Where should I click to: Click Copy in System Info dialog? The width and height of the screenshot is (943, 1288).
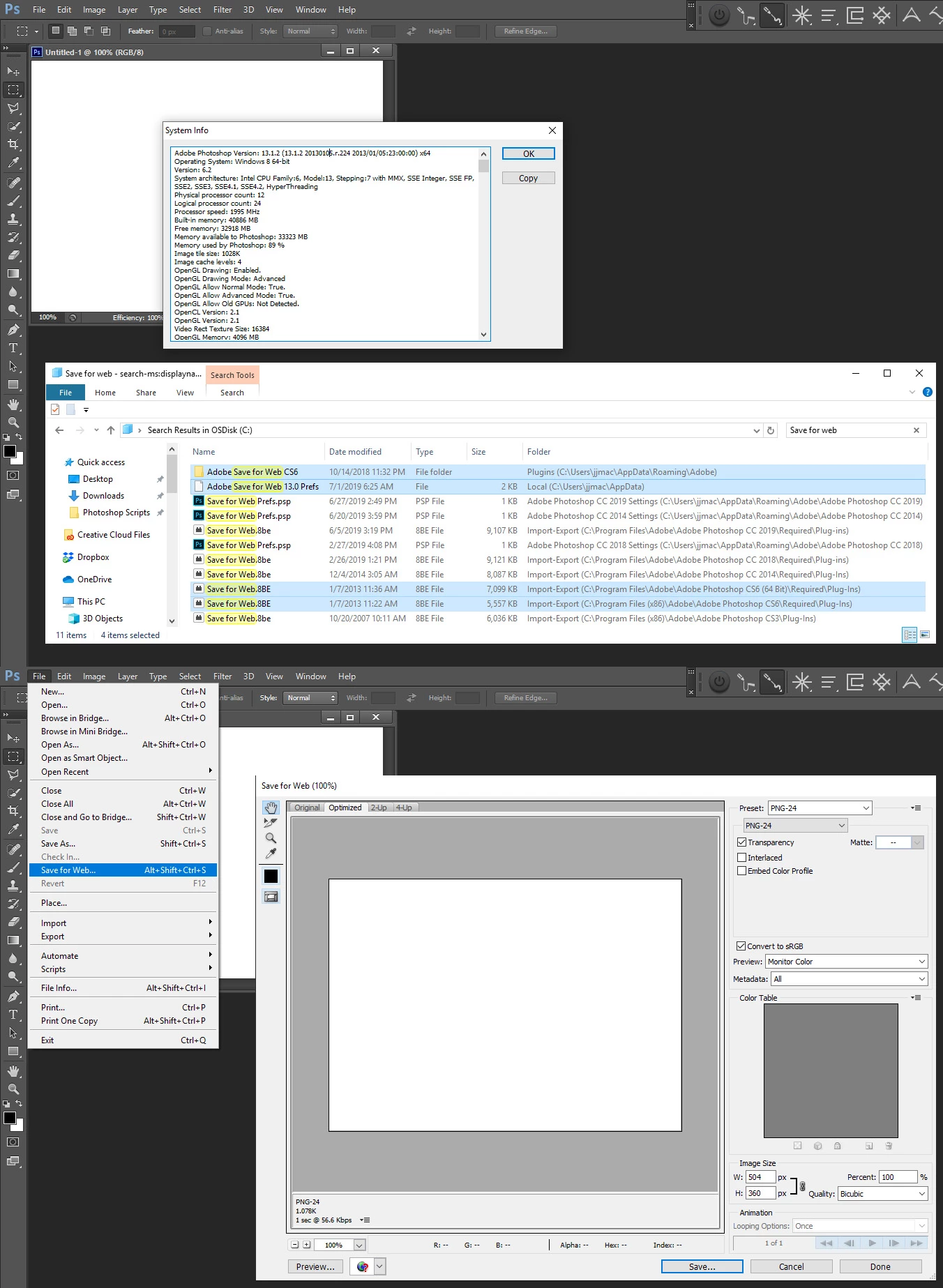(x=529, y=179)
